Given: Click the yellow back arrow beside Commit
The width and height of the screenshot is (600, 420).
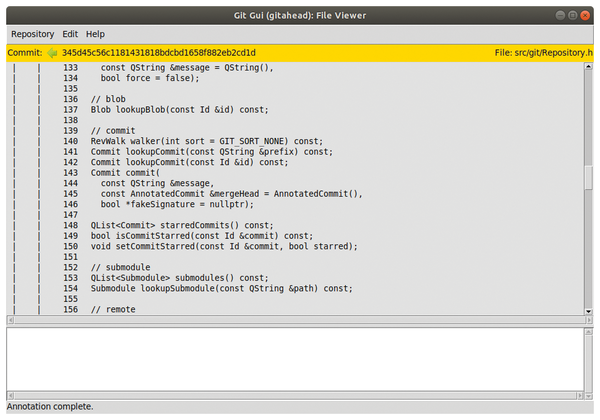Looking at the screenshot, I should [52, 53].
